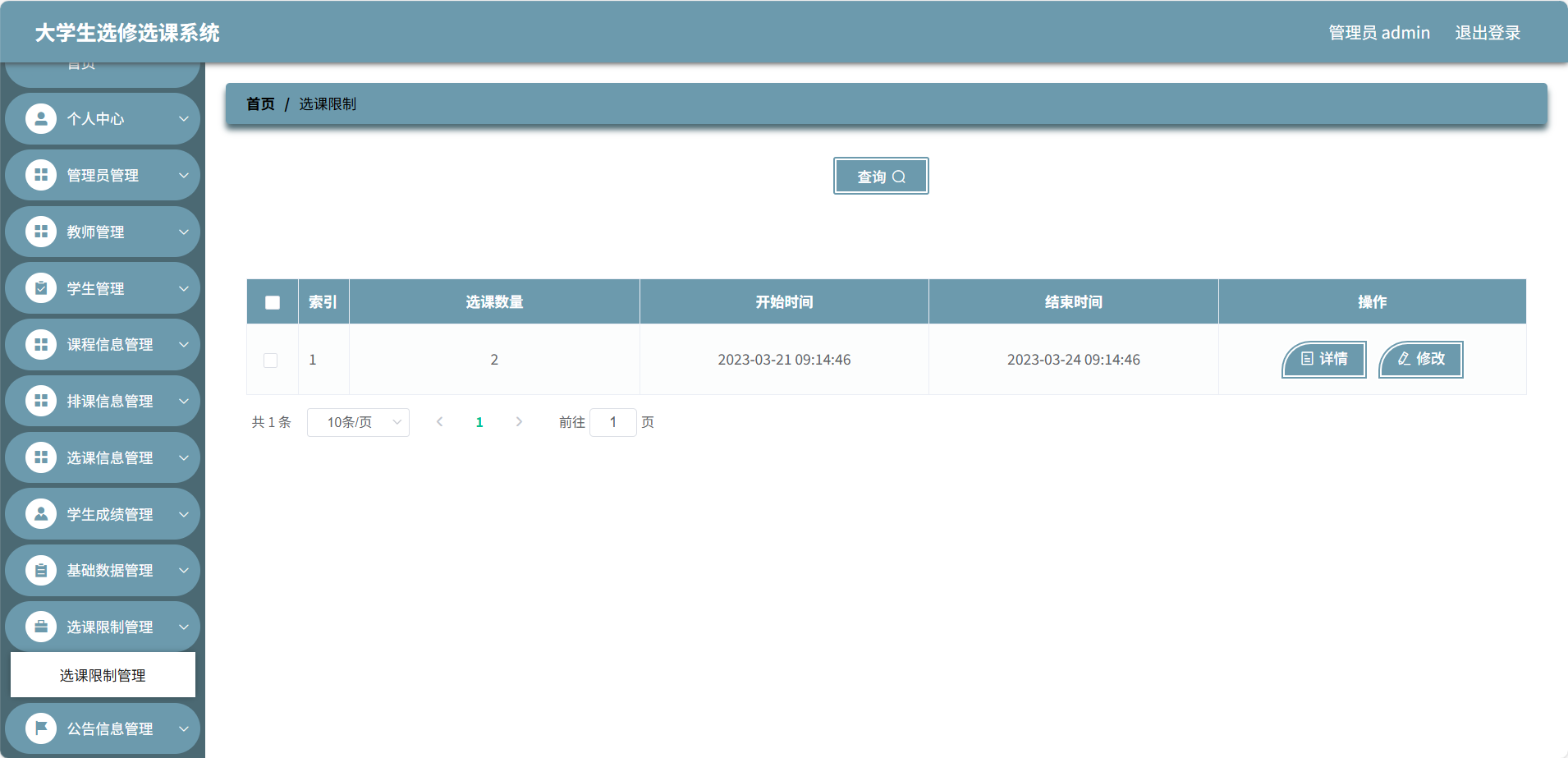Go to previous page arrow in pagination
Image resolution: width=1568 pixels, height=758 pixels.
point(440,422)
